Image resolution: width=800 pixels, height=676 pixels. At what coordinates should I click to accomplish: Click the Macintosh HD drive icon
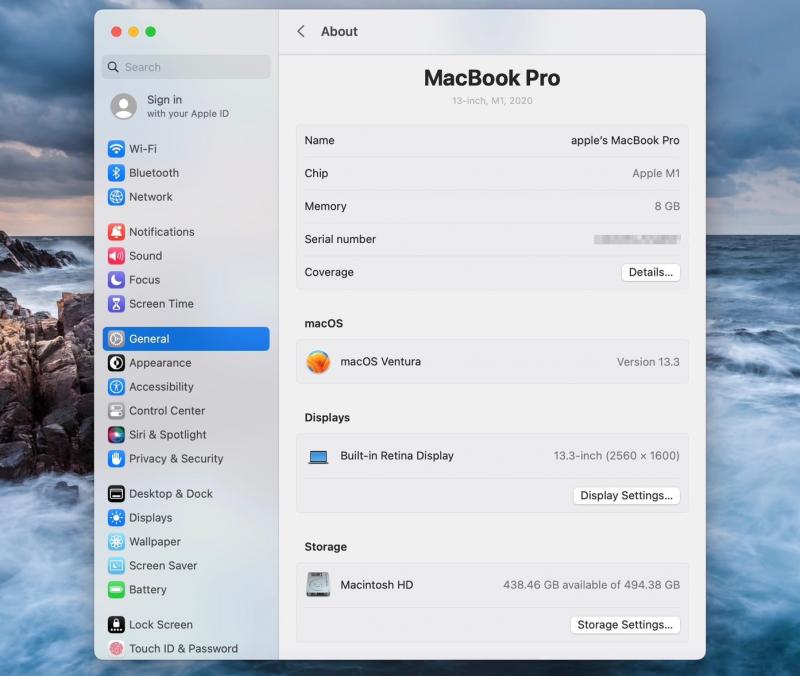[318, 585]
